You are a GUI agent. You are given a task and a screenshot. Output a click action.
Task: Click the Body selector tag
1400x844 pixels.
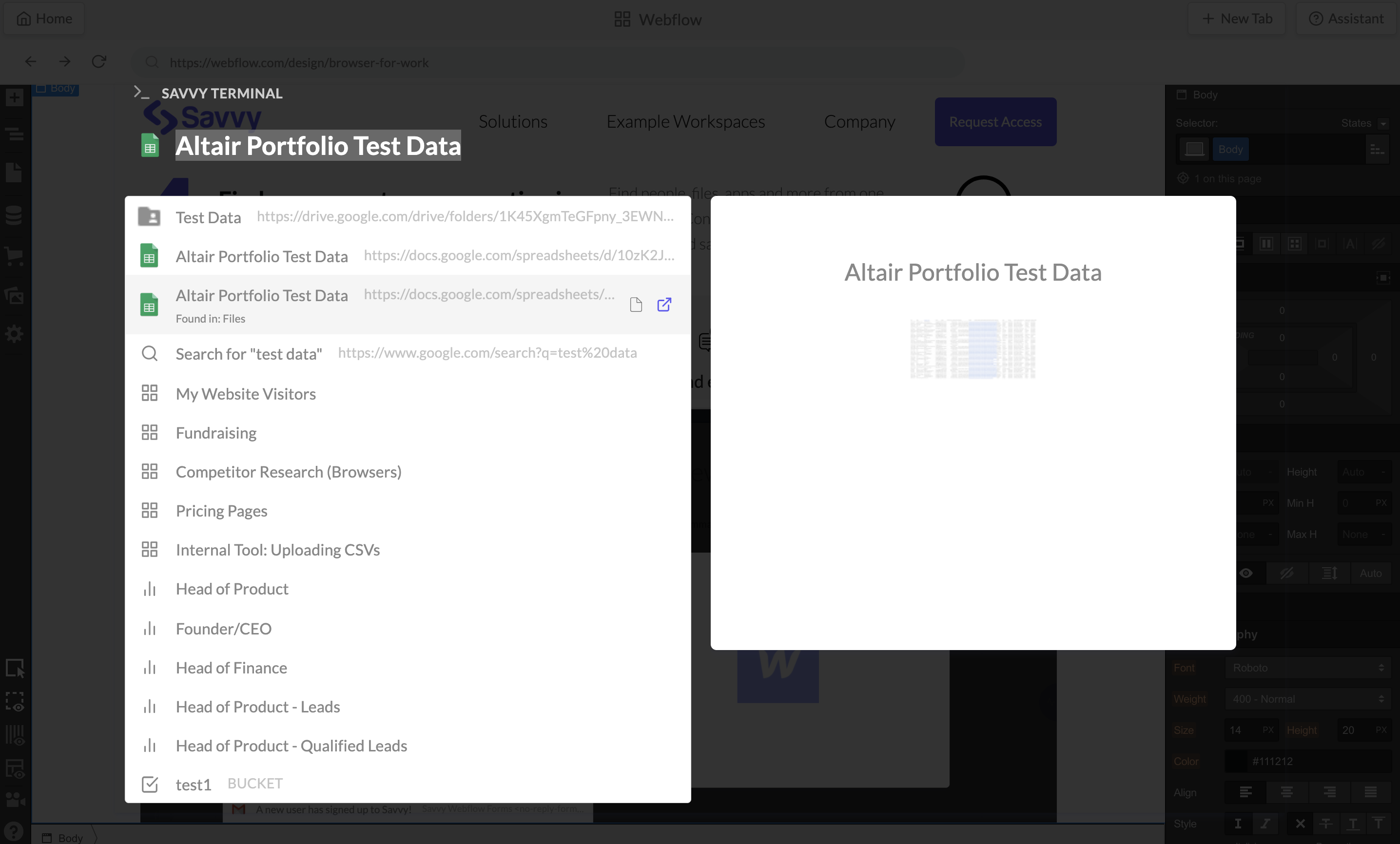coord(1230,150)
